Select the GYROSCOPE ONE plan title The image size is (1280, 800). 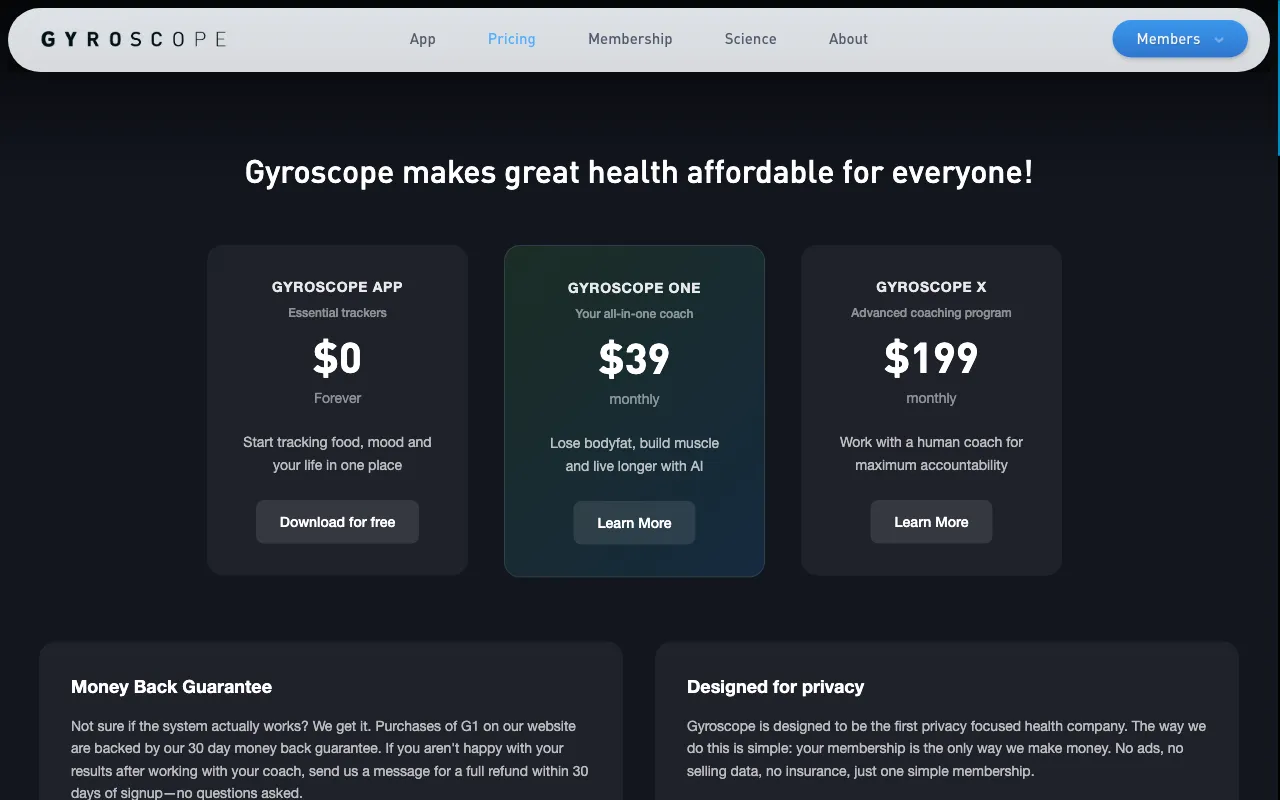pyautogui.click(x=634, y=288)
